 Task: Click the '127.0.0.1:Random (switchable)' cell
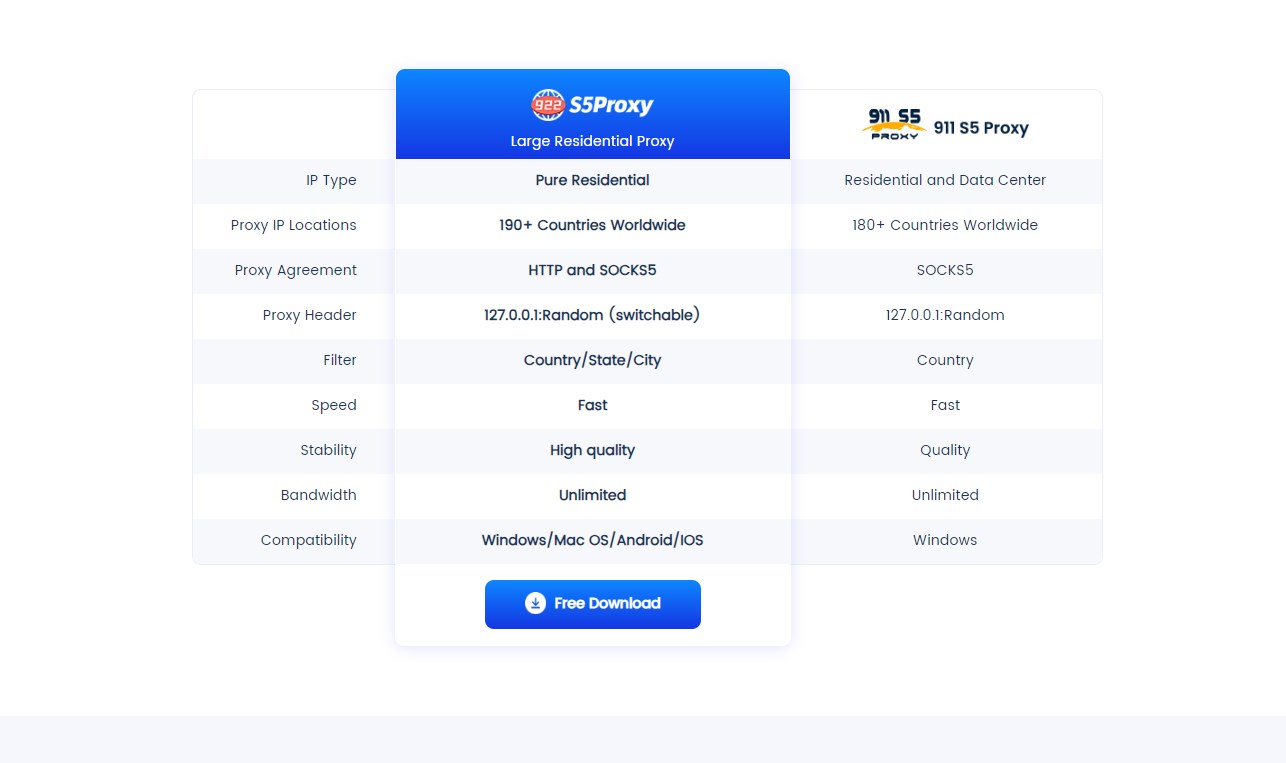(592, 315)
